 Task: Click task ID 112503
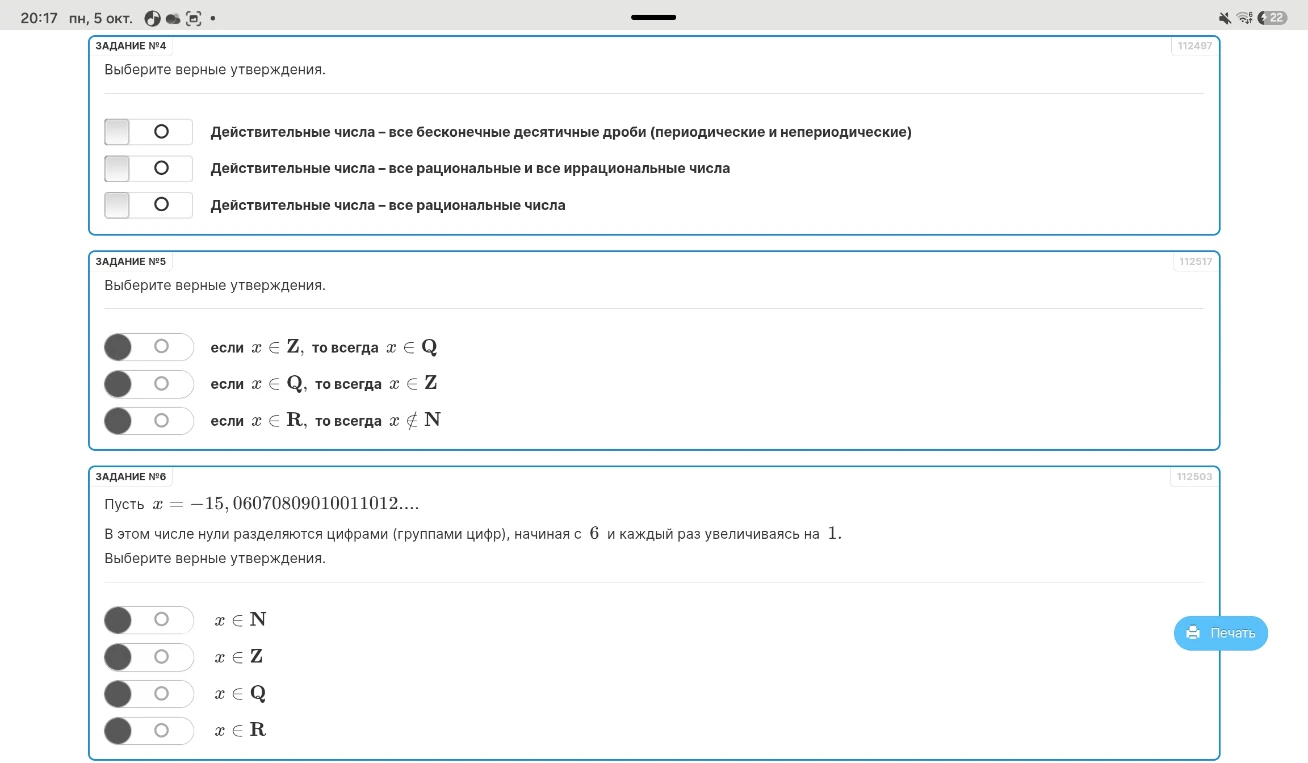(x=1195, y=477)
